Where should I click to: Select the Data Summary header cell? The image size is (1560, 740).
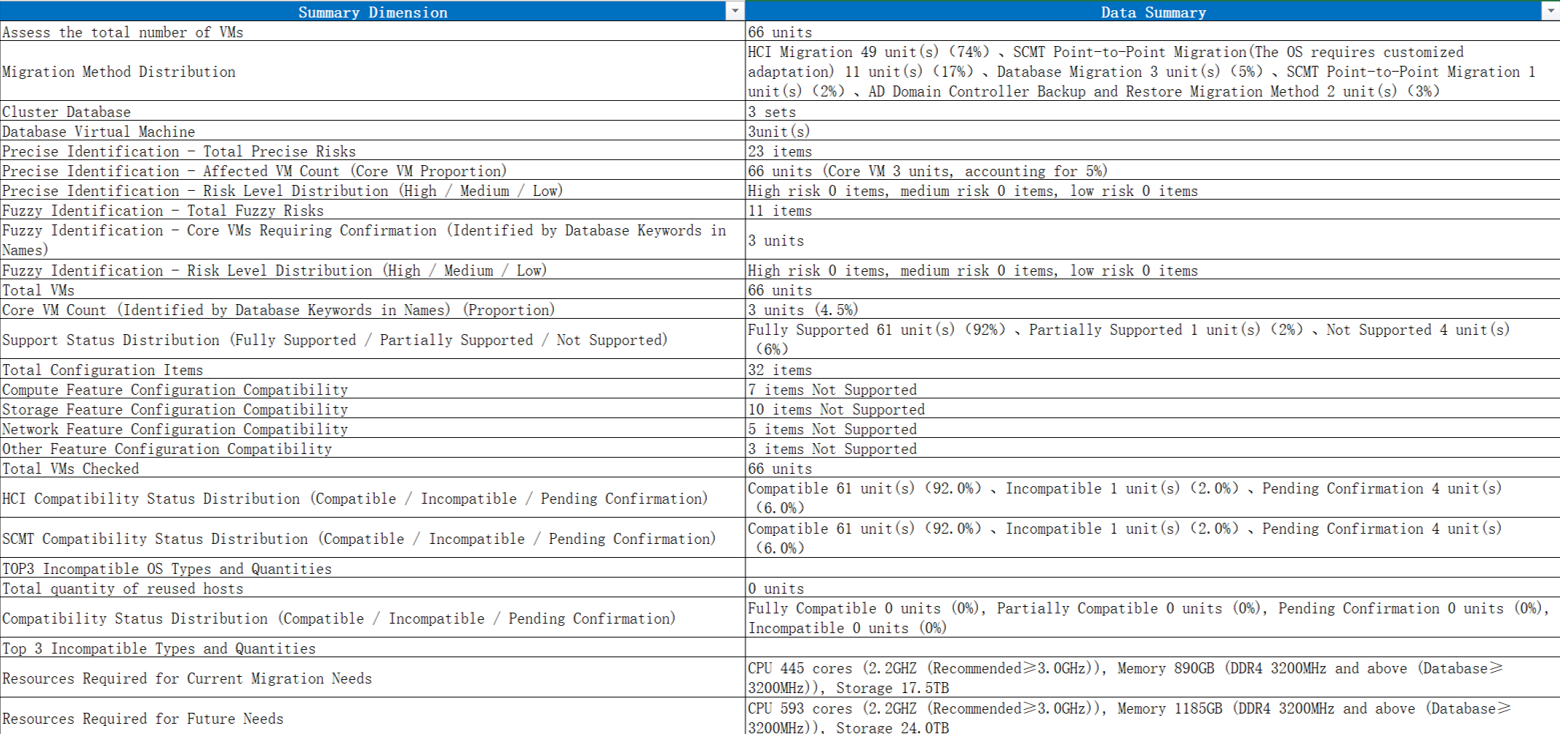point(1152,11)
